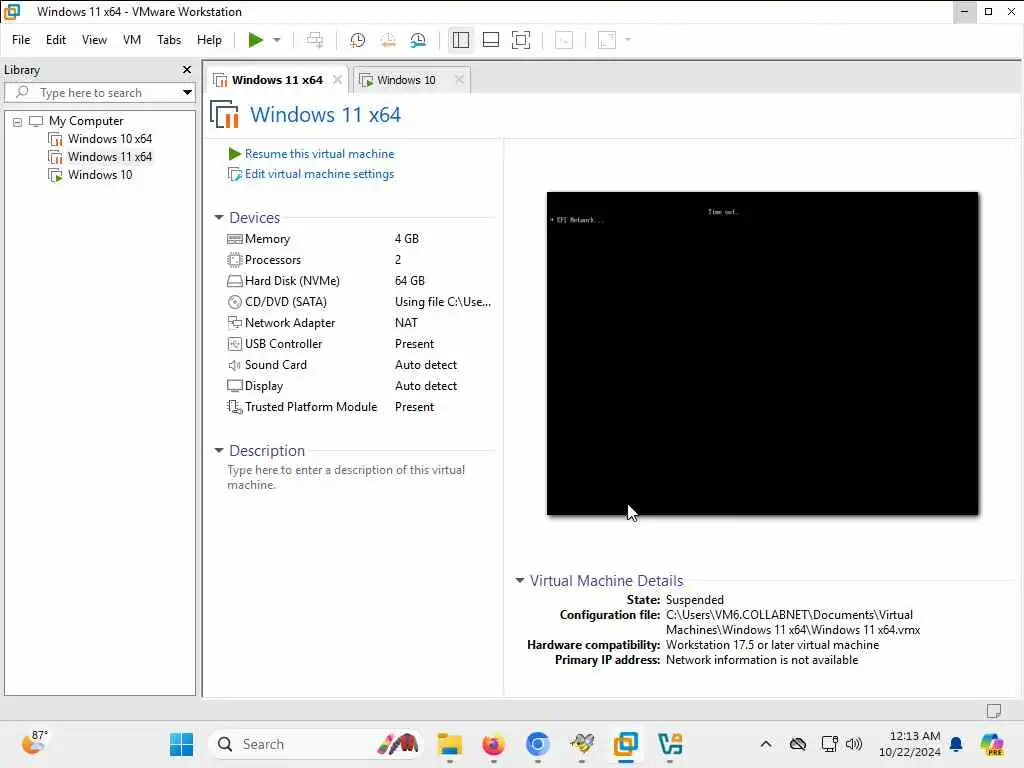Open the Display device entry
The height and width of the screenshot is (768, 1024).
click(x=263, y=386)
